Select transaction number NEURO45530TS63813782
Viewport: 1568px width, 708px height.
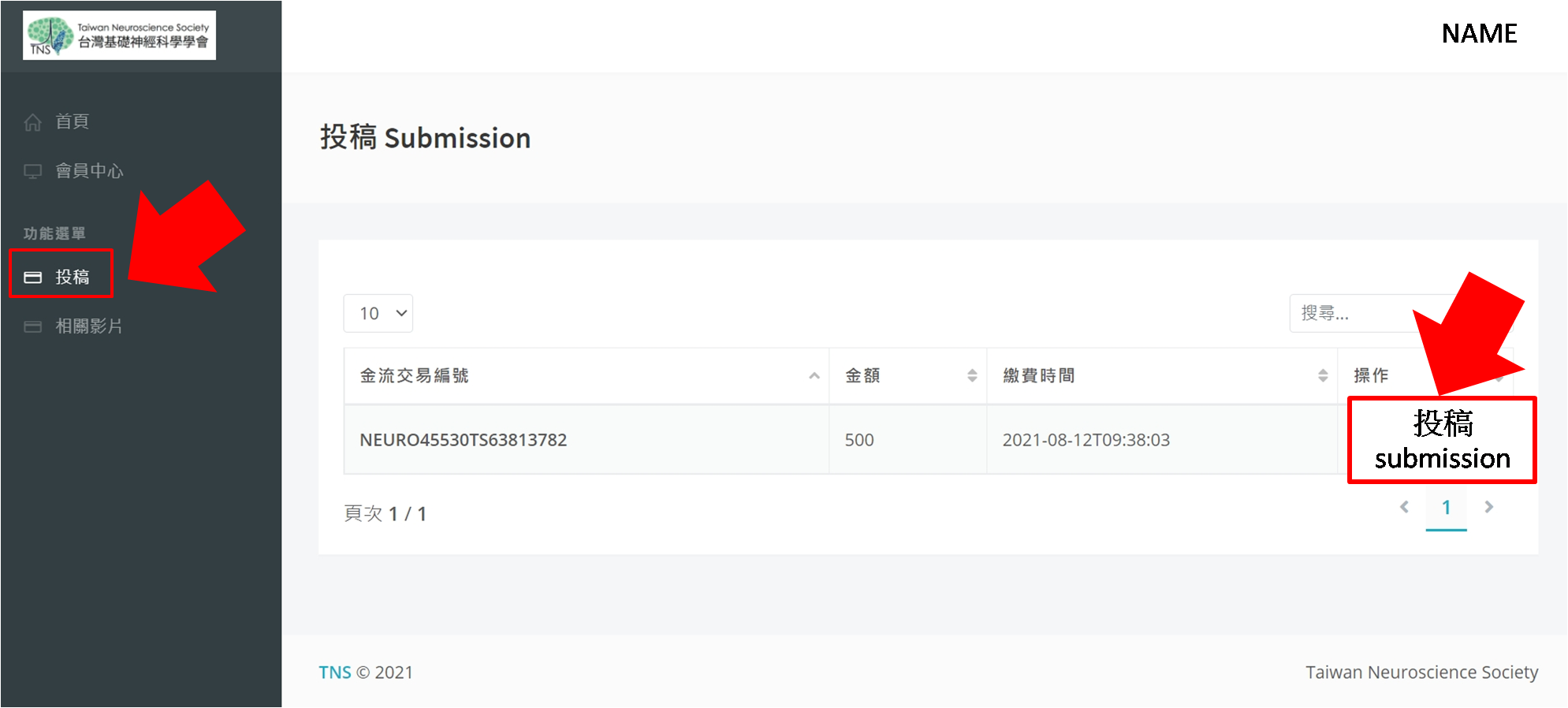pos(464,440)
